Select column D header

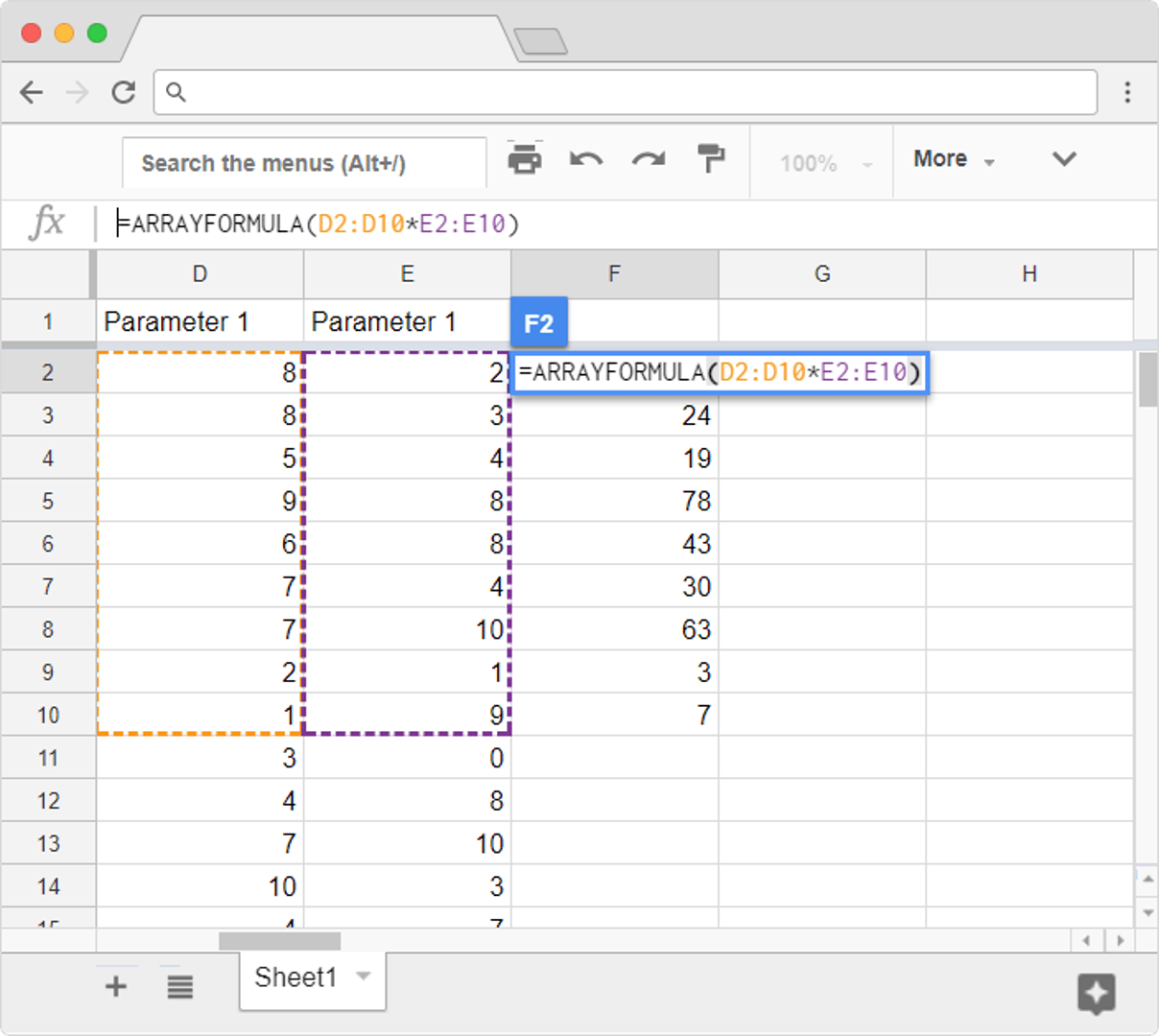pos(199,273)
